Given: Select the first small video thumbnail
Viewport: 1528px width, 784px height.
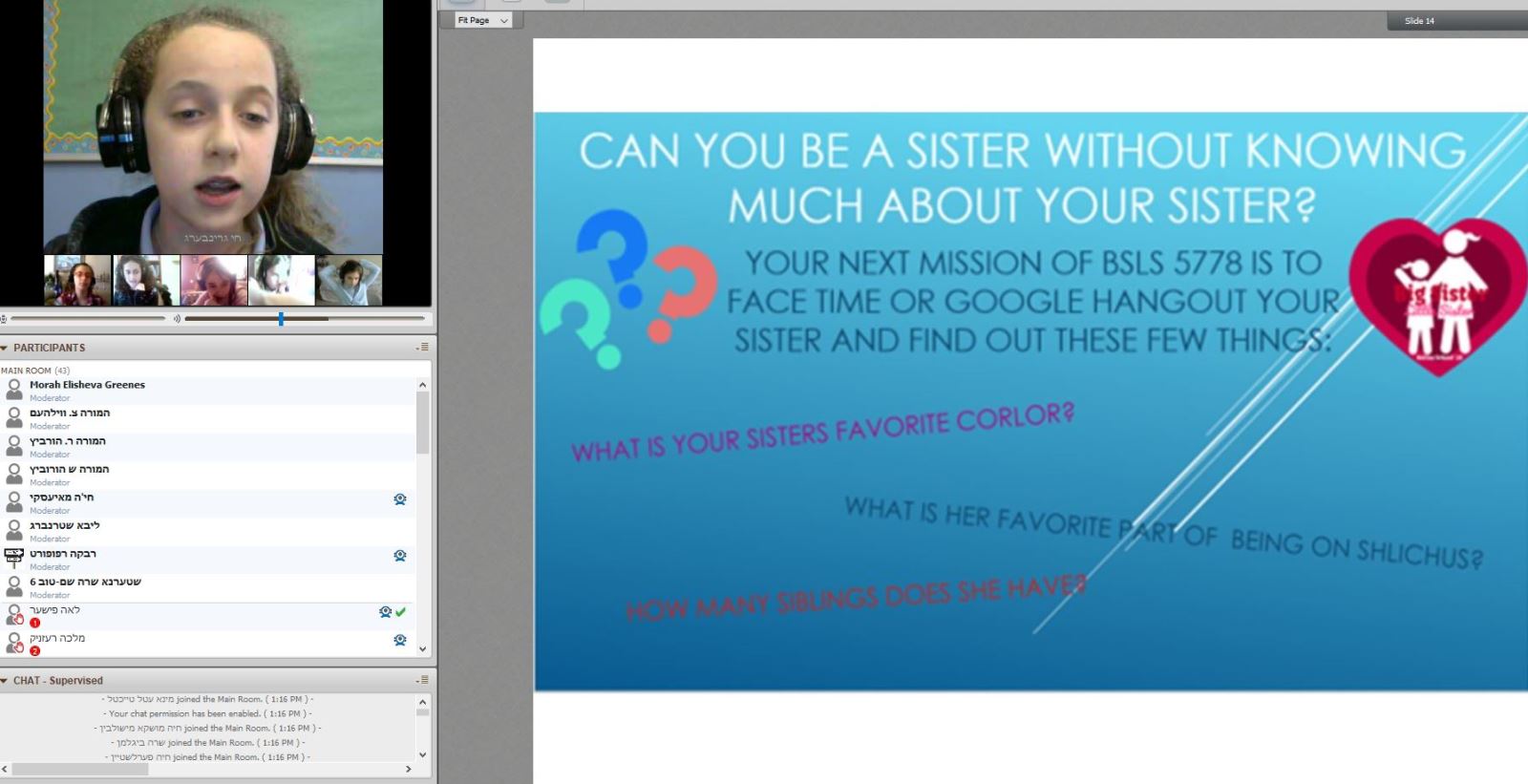Looking at the screenshot, I should pos(78,280).
